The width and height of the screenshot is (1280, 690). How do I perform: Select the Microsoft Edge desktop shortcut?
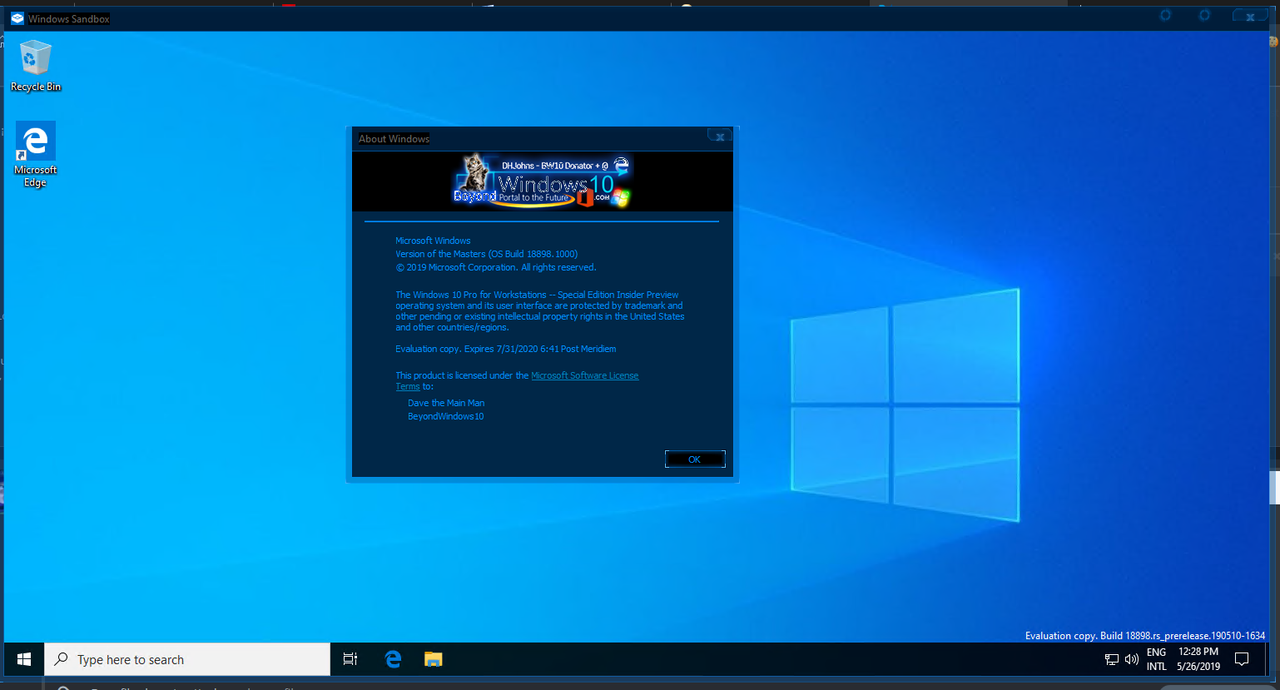coord(35,155)
